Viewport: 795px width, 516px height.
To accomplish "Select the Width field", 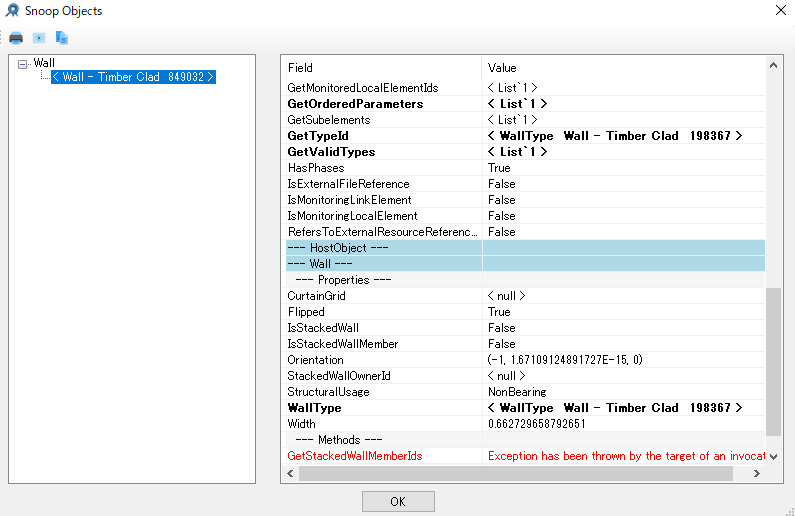I will click(x=301, y=424).
